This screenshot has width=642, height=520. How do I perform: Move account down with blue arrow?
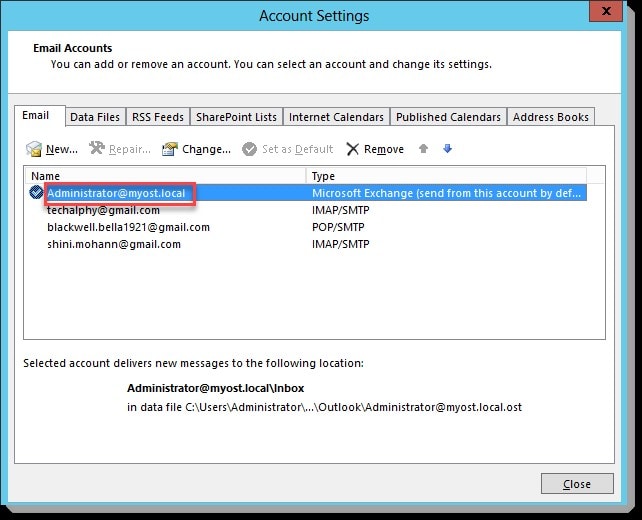tap(448, 148)
